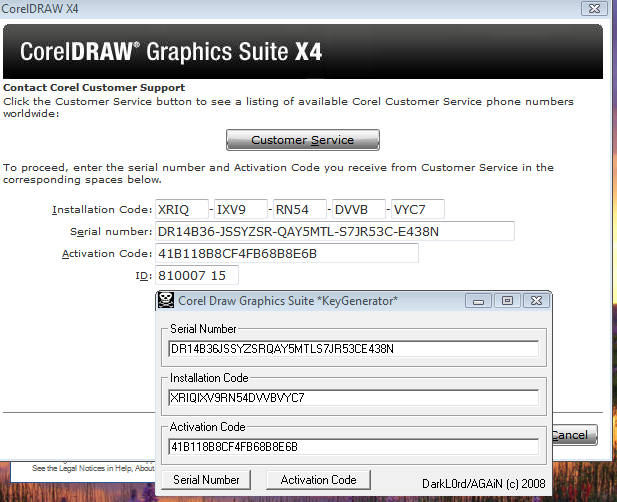617x502 pixels.
Task: Focus the CorelDRAW Activation Code field
Action: (x=287, y=253)
